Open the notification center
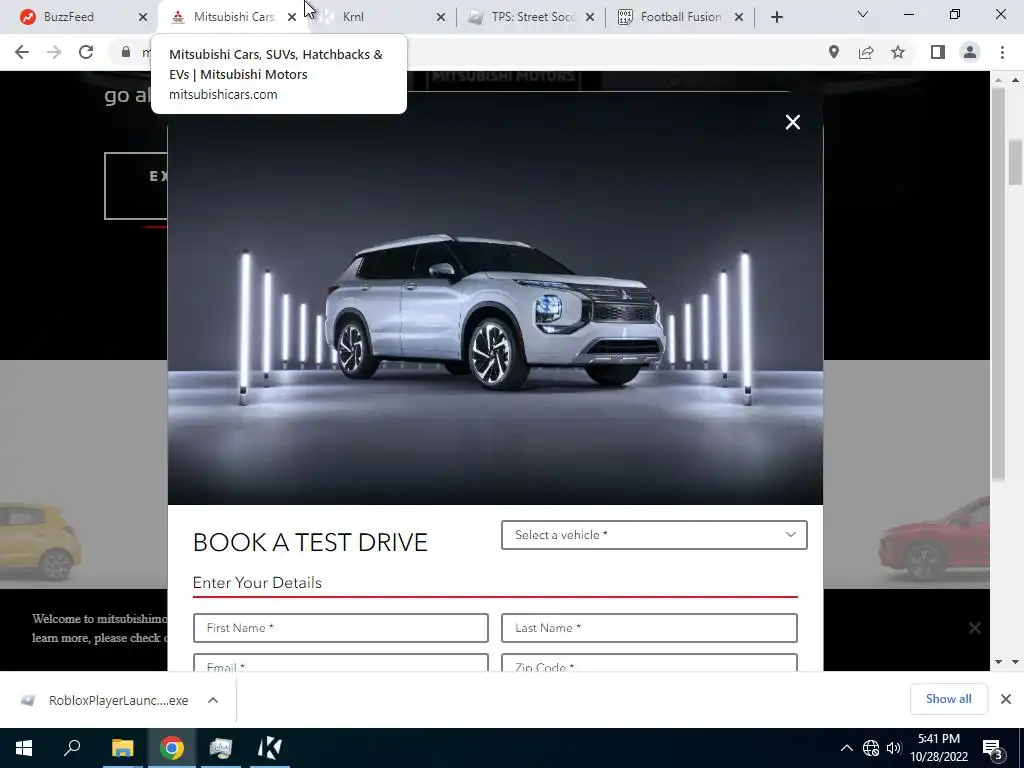The height and width of the screenshot is (768, 1024). click(993, 748)
